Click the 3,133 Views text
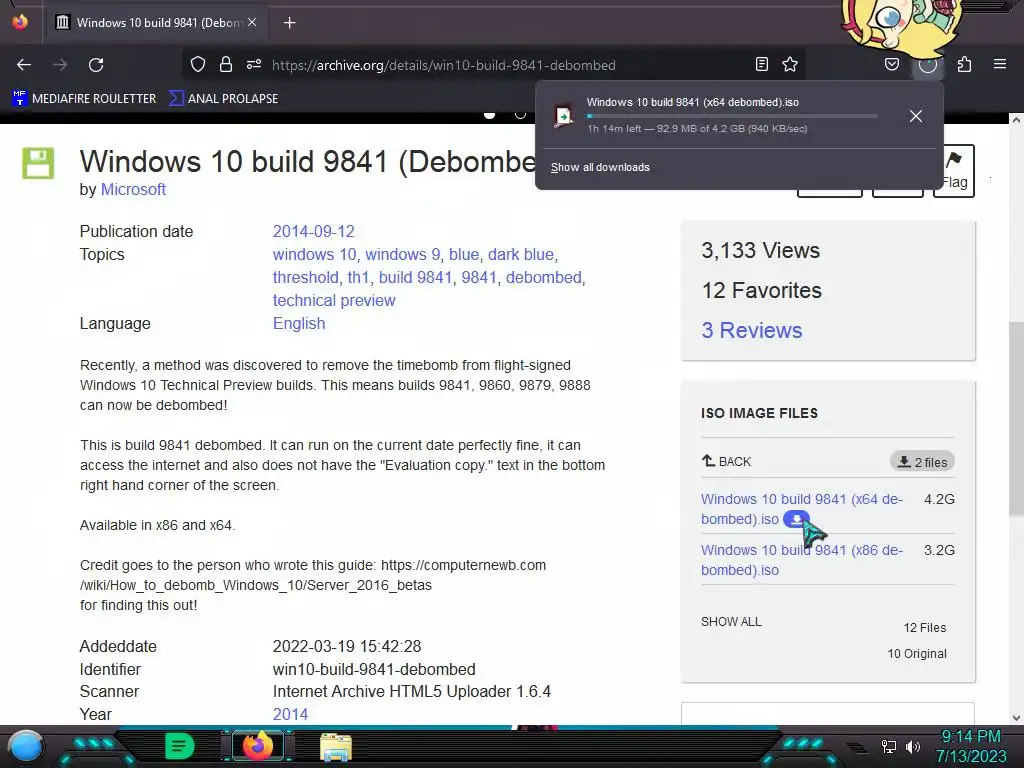Viewport: 1024px width, 768px height. [x=760, y=251]
